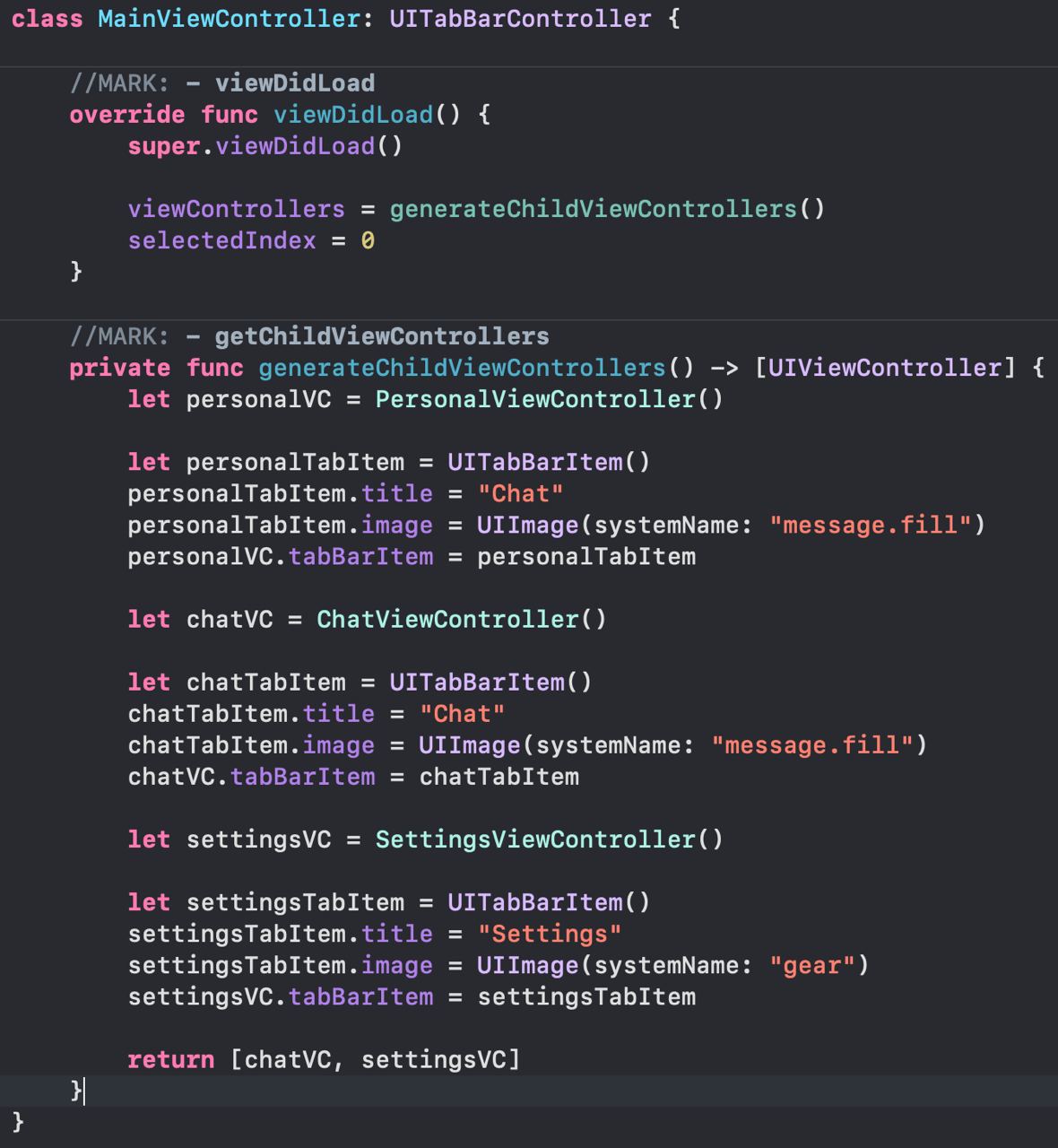Click 'let personalVC = PersonalViewController()' line

tap(425, 399)
